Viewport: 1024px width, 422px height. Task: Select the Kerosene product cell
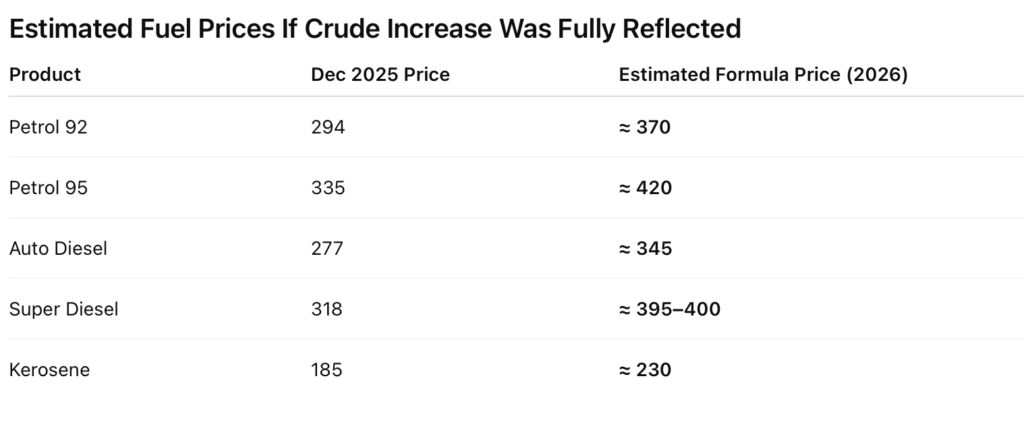click(49, 370)
